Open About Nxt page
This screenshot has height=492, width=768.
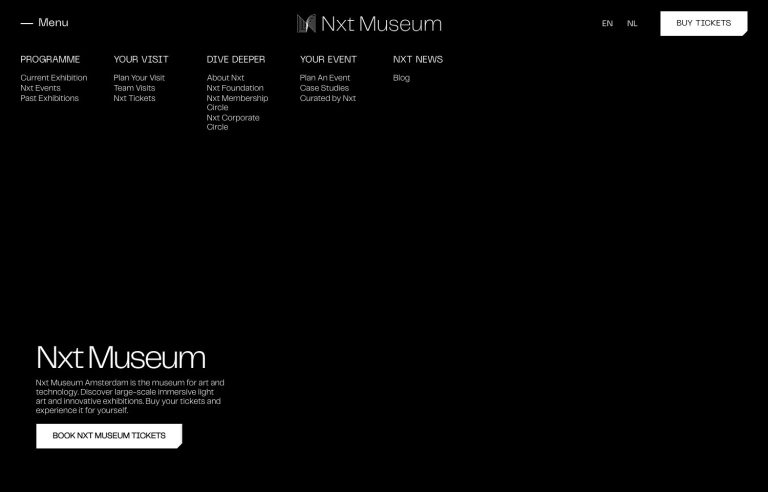(225, 78)
